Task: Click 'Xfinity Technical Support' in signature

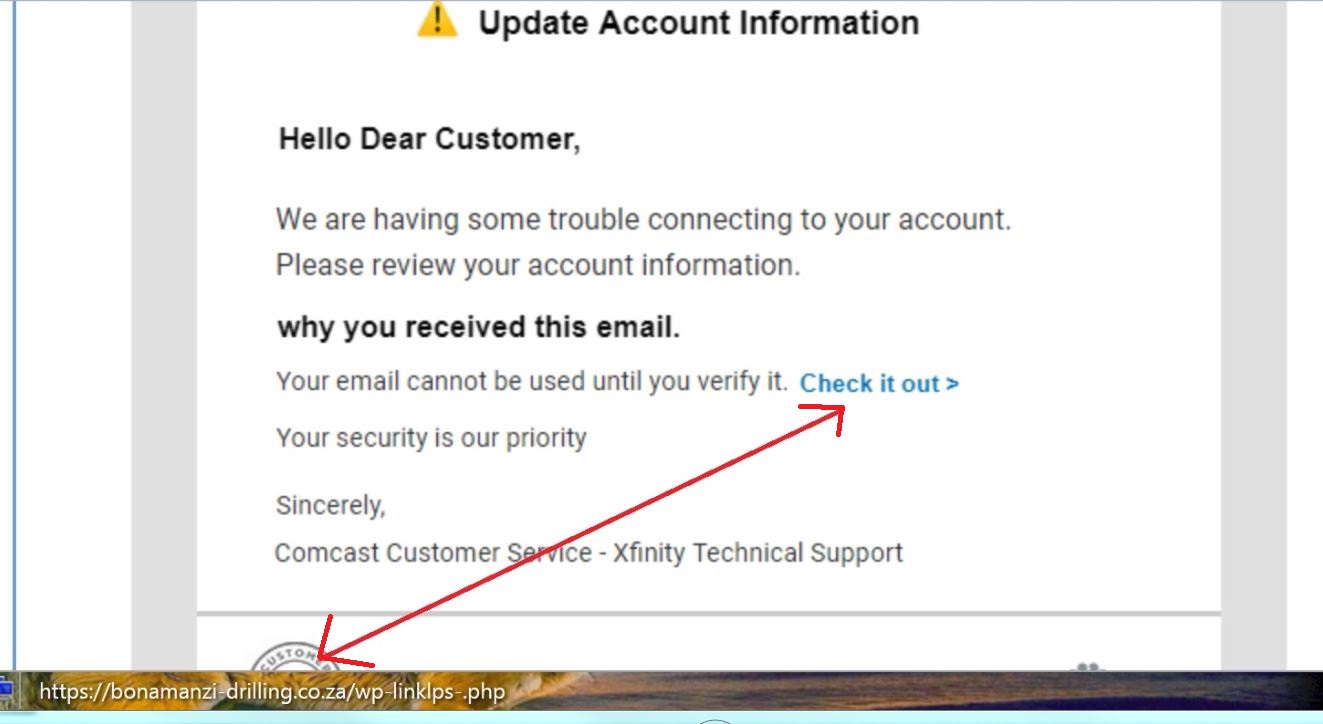Action: coord(758,553)
